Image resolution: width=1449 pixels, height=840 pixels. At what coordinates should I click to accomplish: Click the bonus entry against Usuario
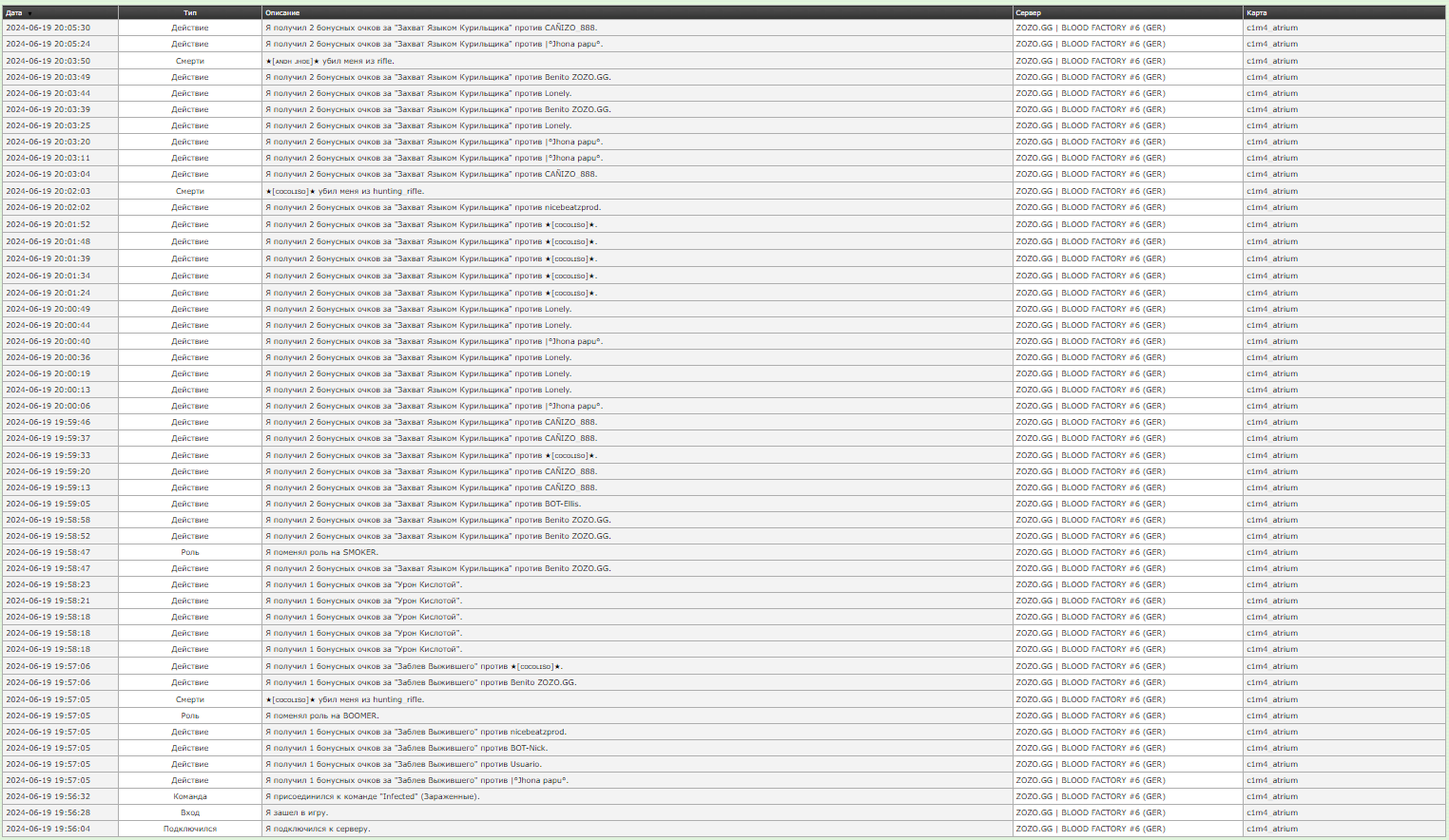click(404, 764)
